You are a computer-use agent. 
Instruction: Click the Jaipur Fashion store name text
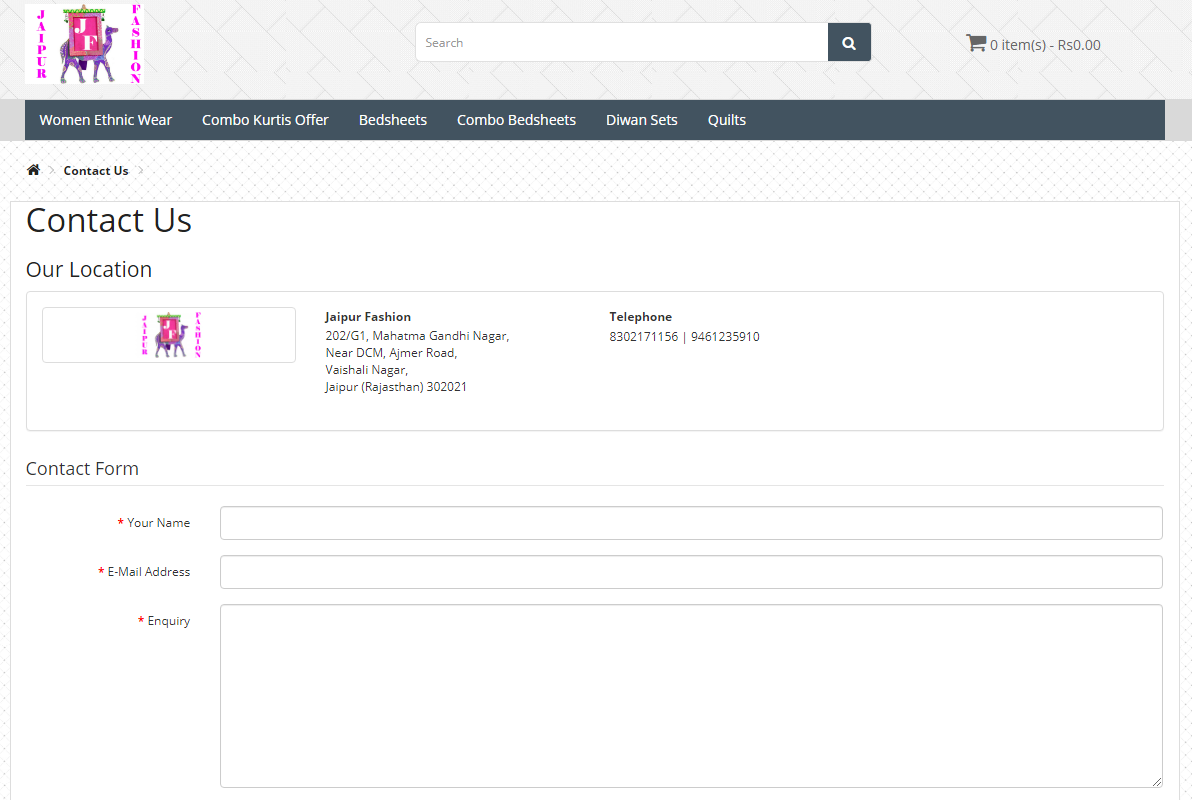[368, 317]
